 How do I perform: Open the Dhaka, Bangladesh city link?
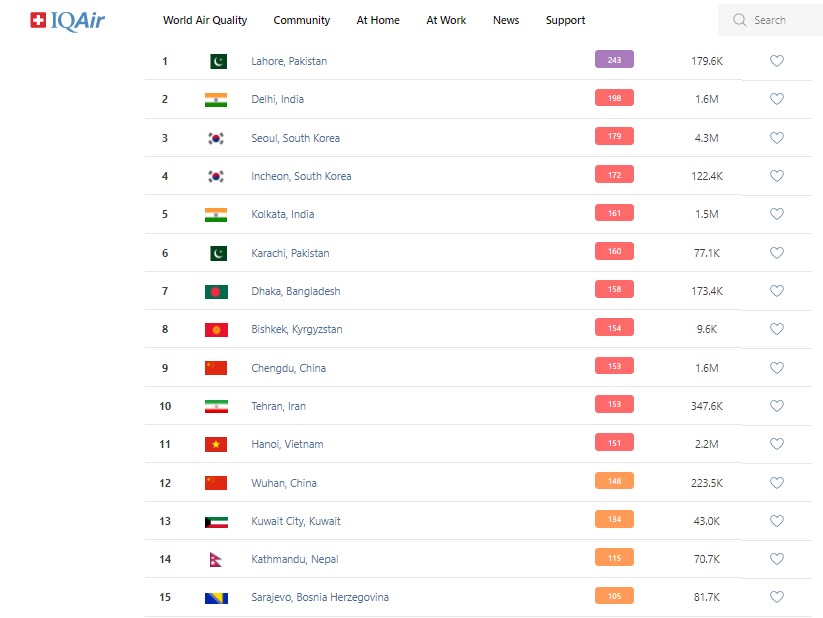pyautogui.click(x=296, y=291)
